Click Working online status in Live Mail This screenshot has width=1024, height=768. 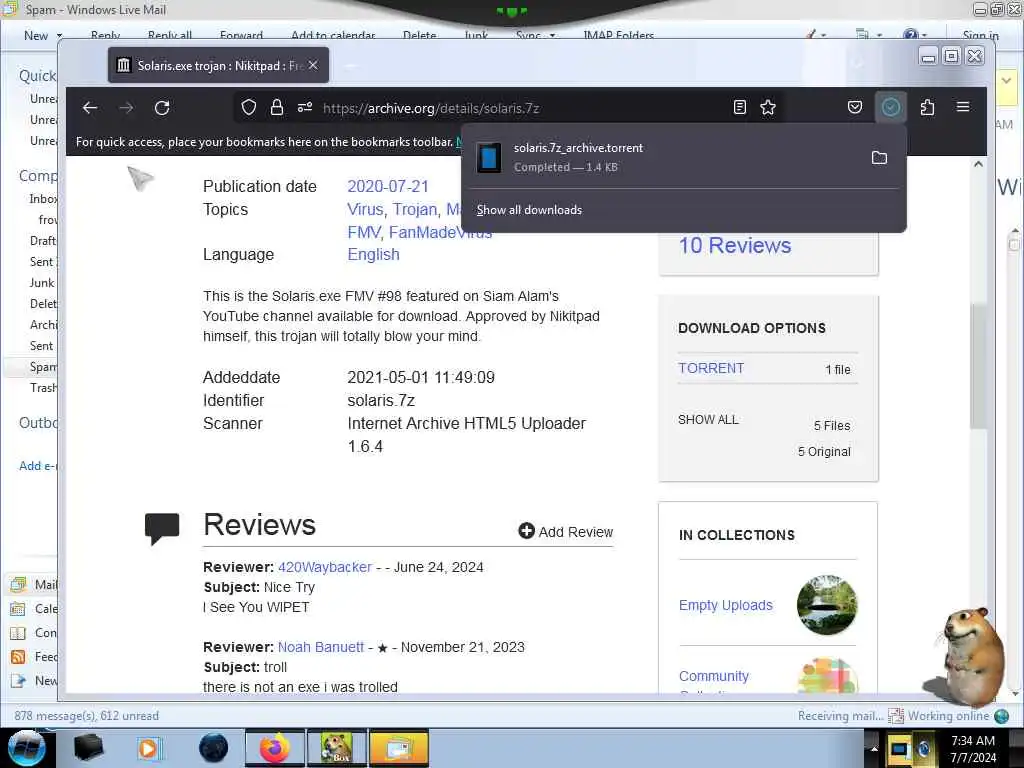tap(948, 716)
